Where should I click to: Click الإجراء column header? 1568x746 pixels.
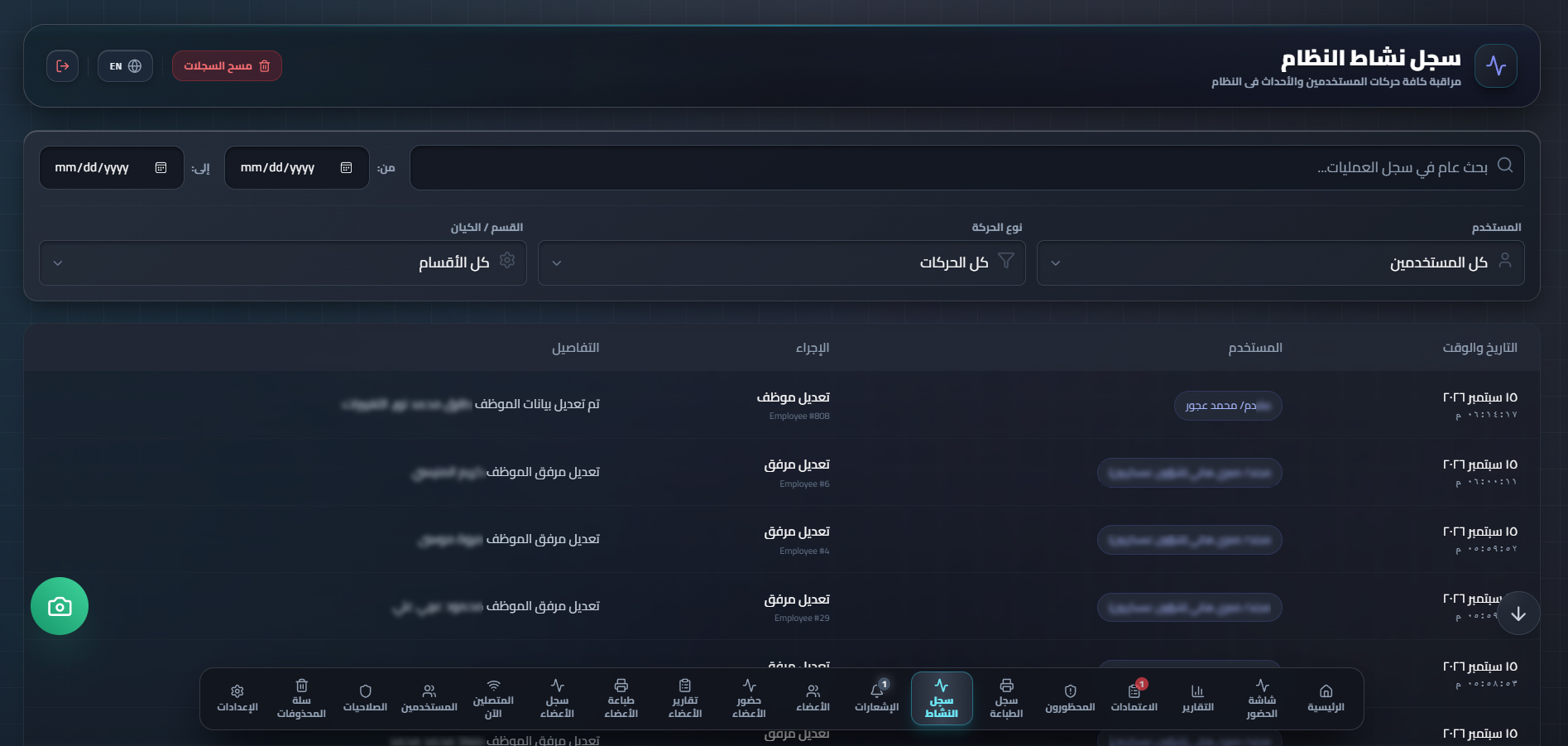point(813,348)
